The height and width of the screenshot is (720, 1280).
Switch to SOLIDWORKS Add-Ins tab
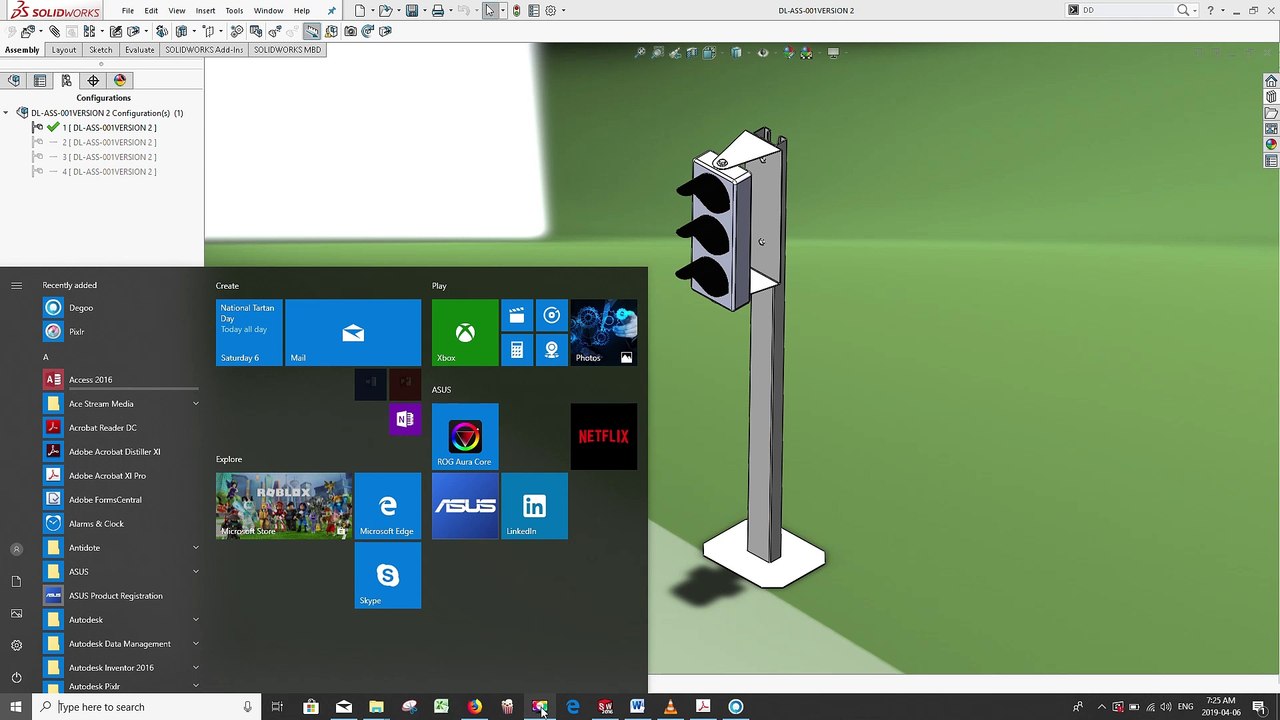pos(204,49)
